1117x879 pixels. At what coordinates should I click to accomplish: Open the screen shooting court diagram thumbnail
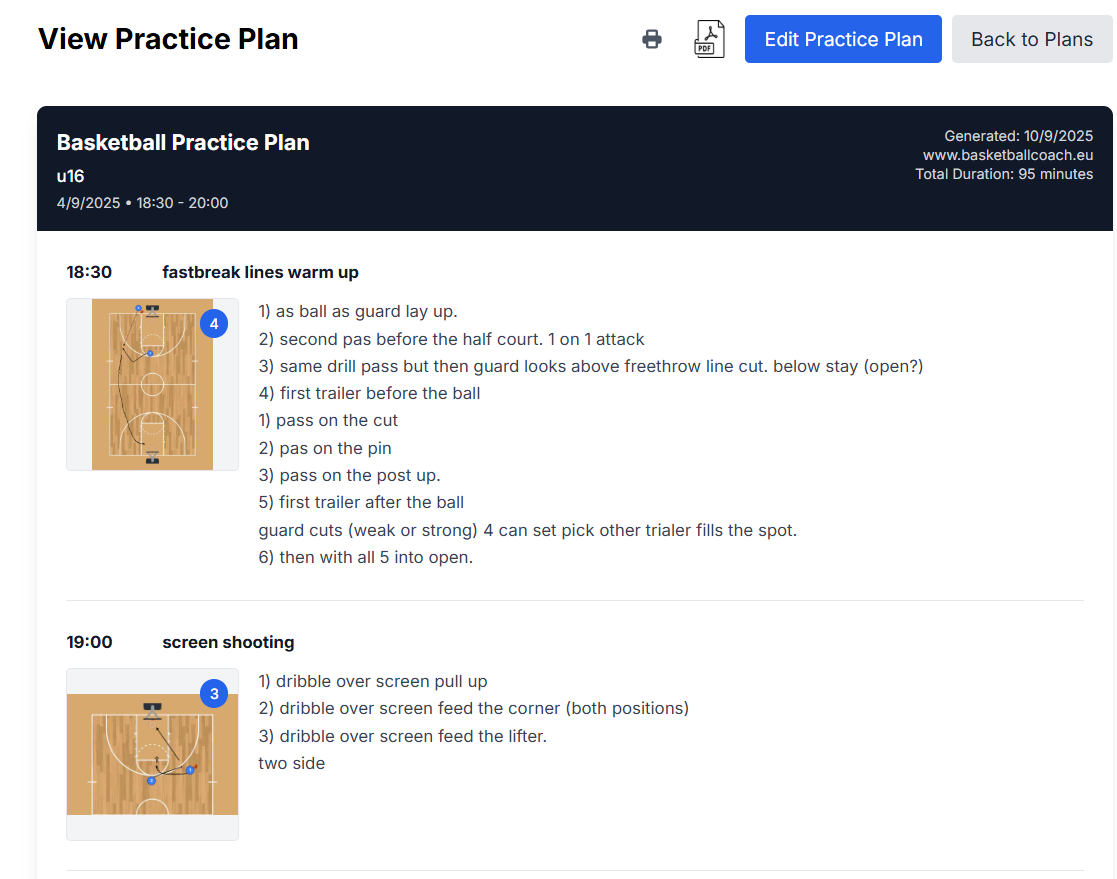152,755
